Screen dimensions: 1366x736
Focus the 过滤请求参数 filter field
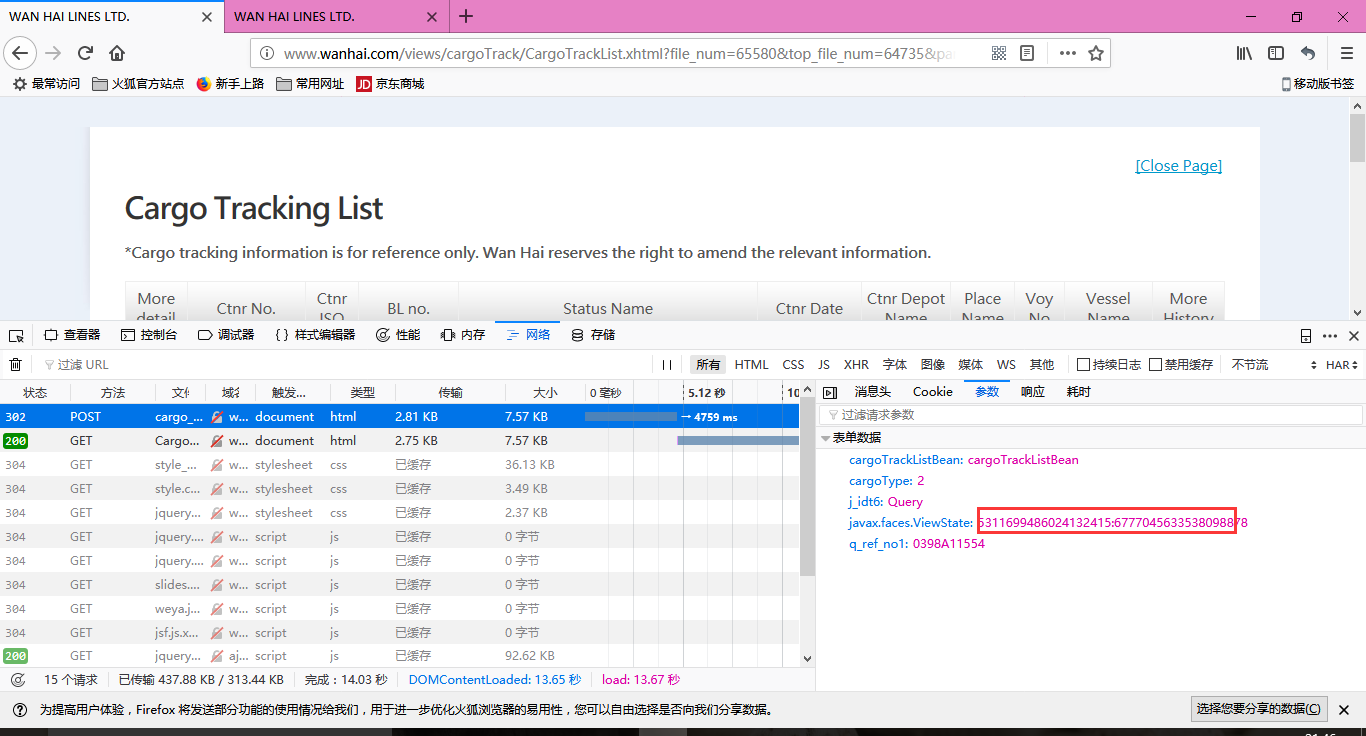1091,415
